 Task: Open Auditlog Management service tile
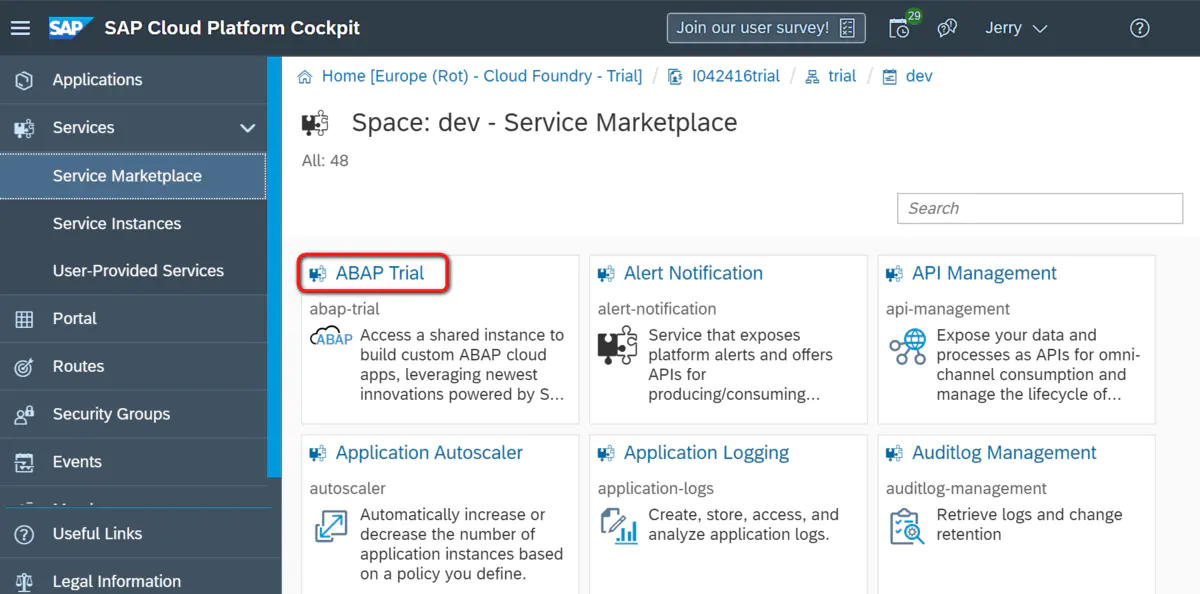tap(1004, 453)
